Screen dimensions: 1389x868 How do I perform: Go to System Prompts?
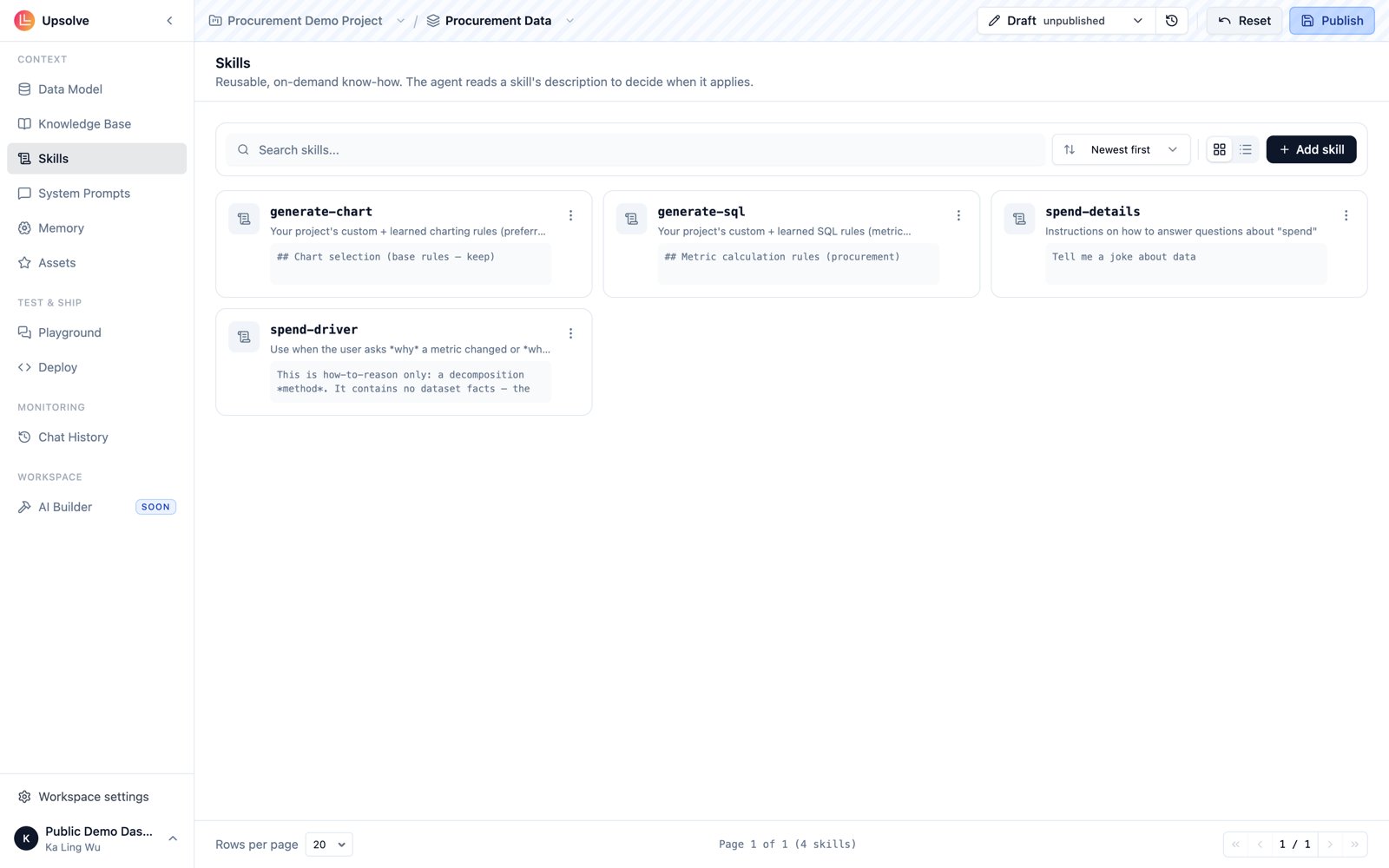pos(96,194)
